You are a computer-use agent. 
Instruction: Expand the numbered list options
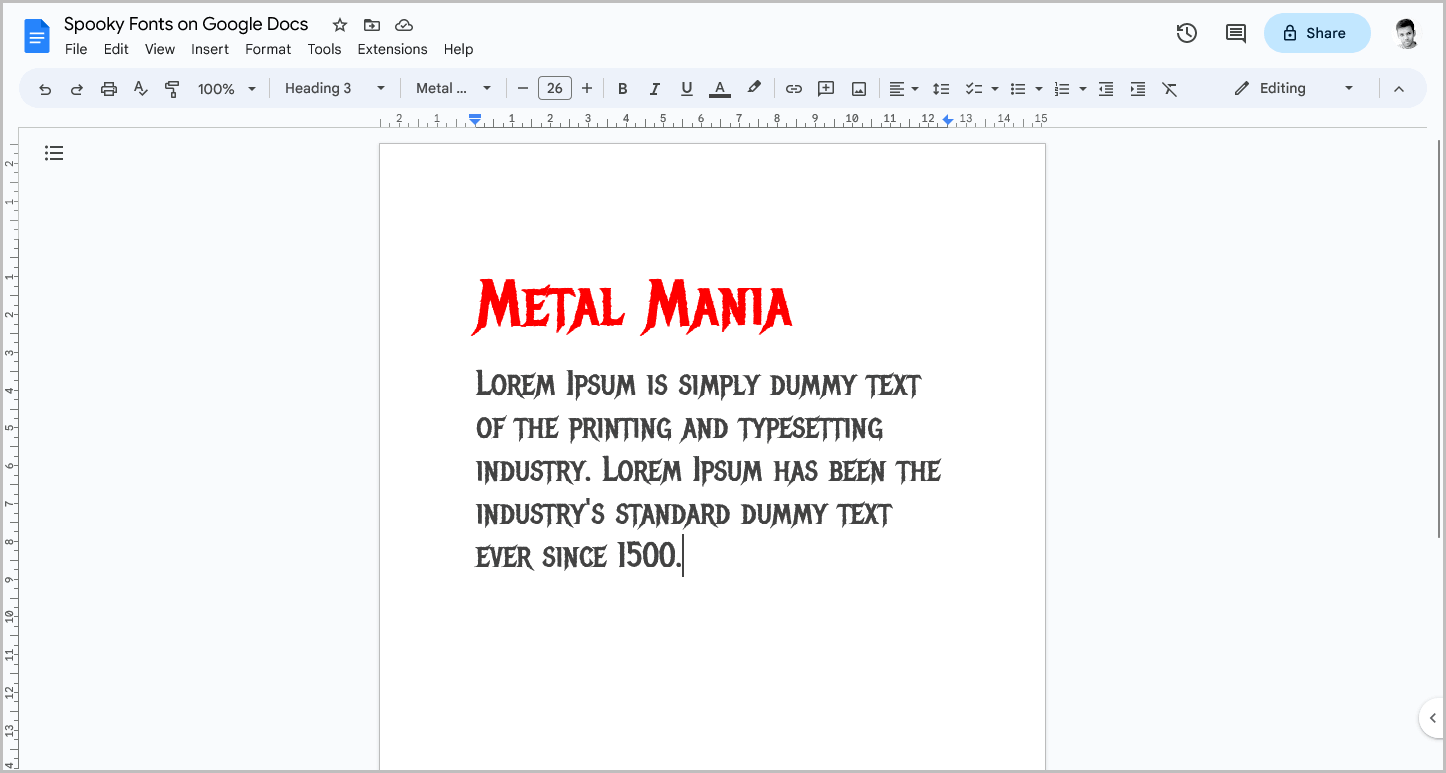pos(1082,88)
